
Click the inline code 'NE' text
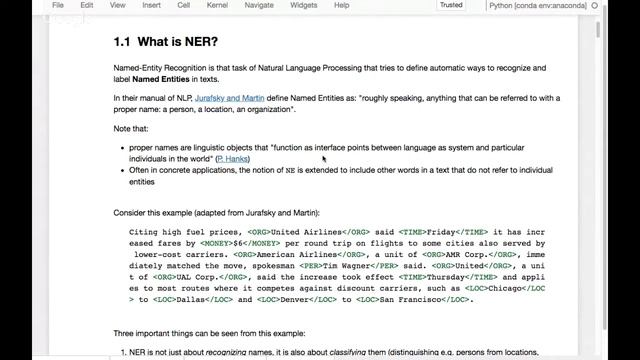290,171
